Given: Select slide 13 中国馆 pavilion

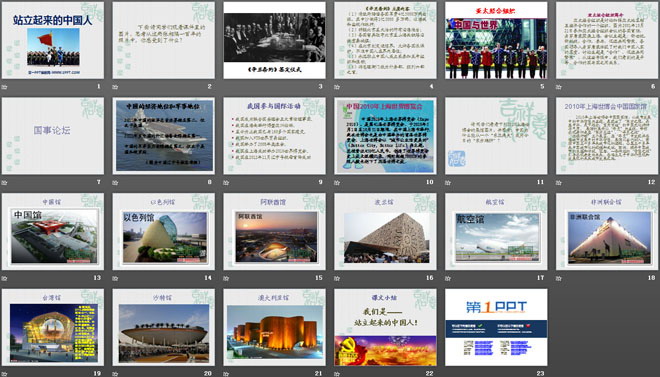Looking at the screenshot, I should coord(53,231).
